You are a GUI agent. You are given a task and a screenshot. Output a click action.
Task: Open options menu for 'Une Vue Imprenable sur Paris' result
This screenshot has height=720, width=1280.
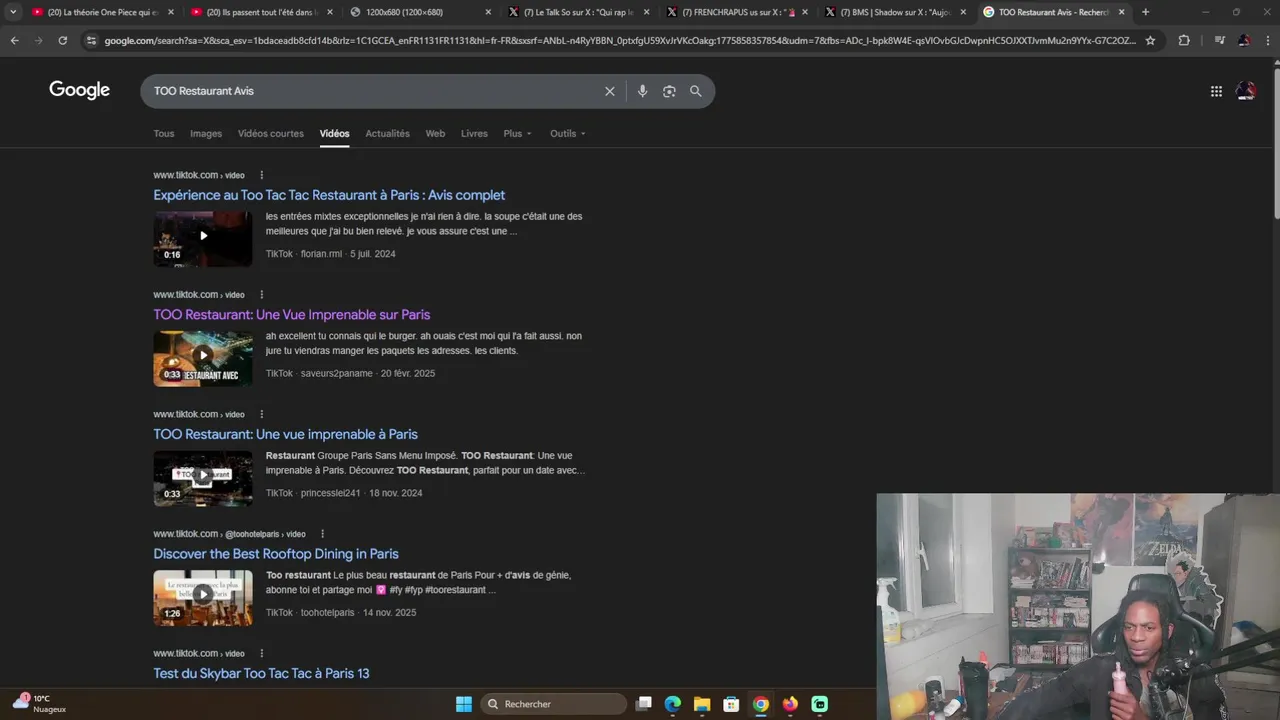click(262, 295)
